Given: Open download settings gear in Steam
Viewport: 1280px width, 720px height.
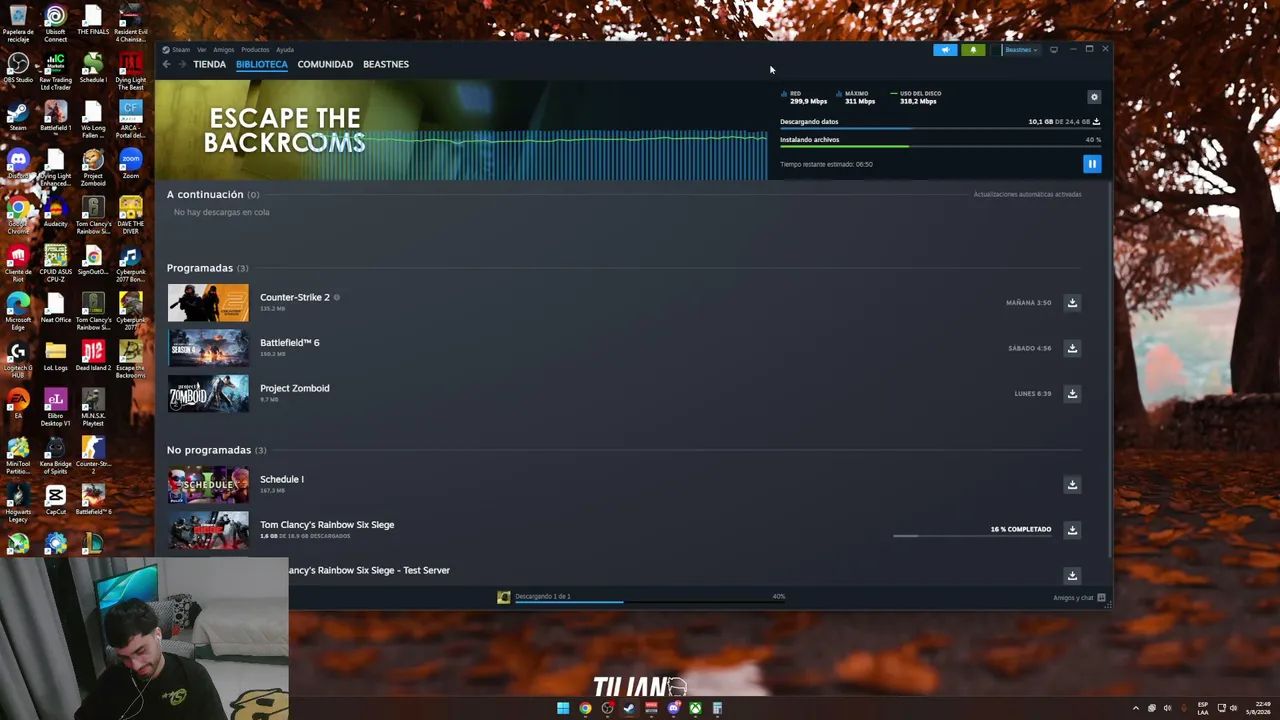Looking at the screenshot, I should pyautogui.click(x=1094, y=97).
